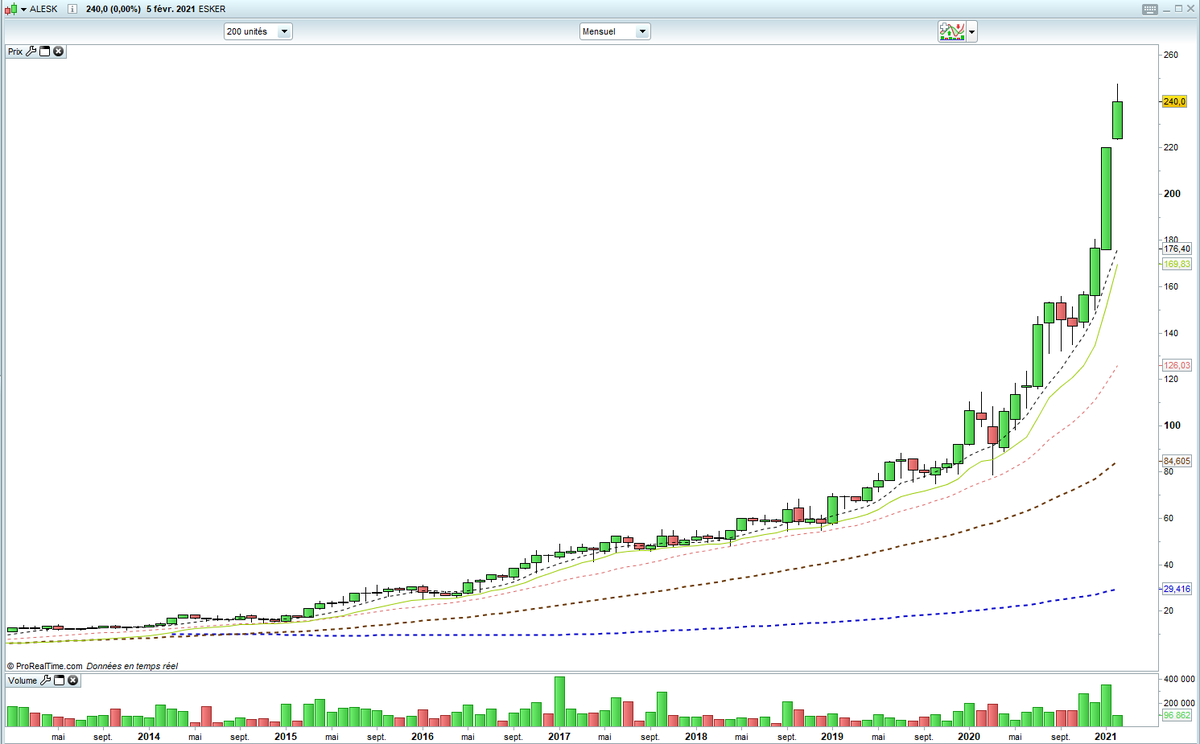Screen dimensions: 1200x744
Task: Click the 96 862 volume value label
Action: [1177, 716]
